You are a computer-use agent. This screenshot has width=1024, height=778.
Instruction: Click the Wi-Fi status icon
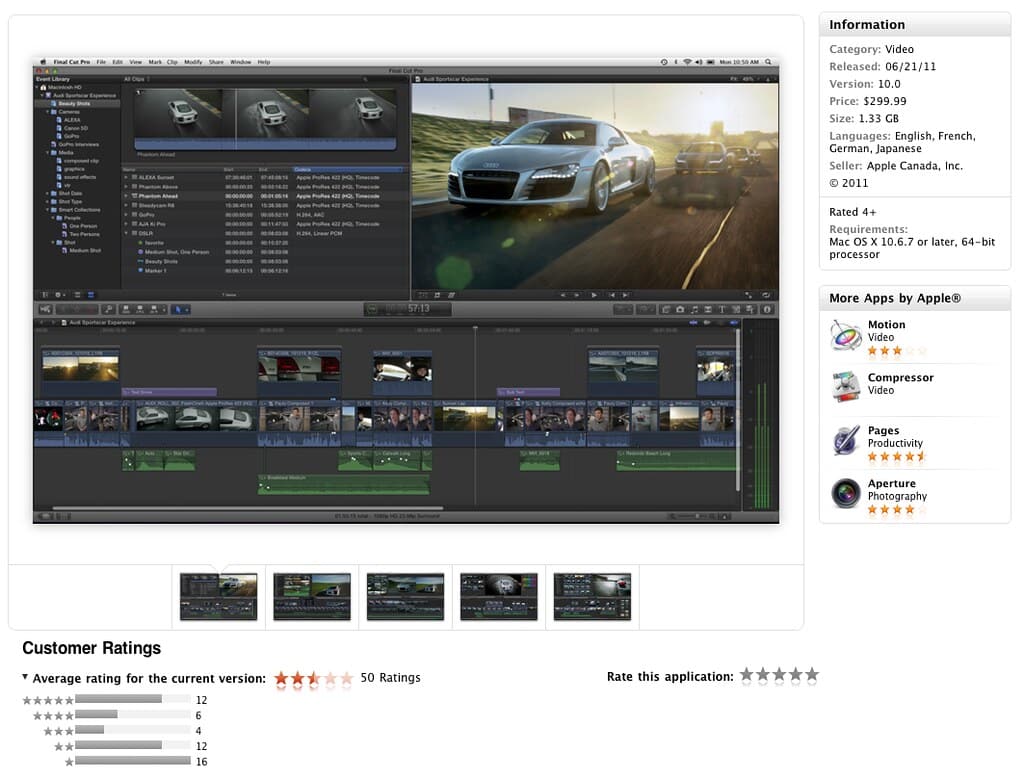coord(687,62)
